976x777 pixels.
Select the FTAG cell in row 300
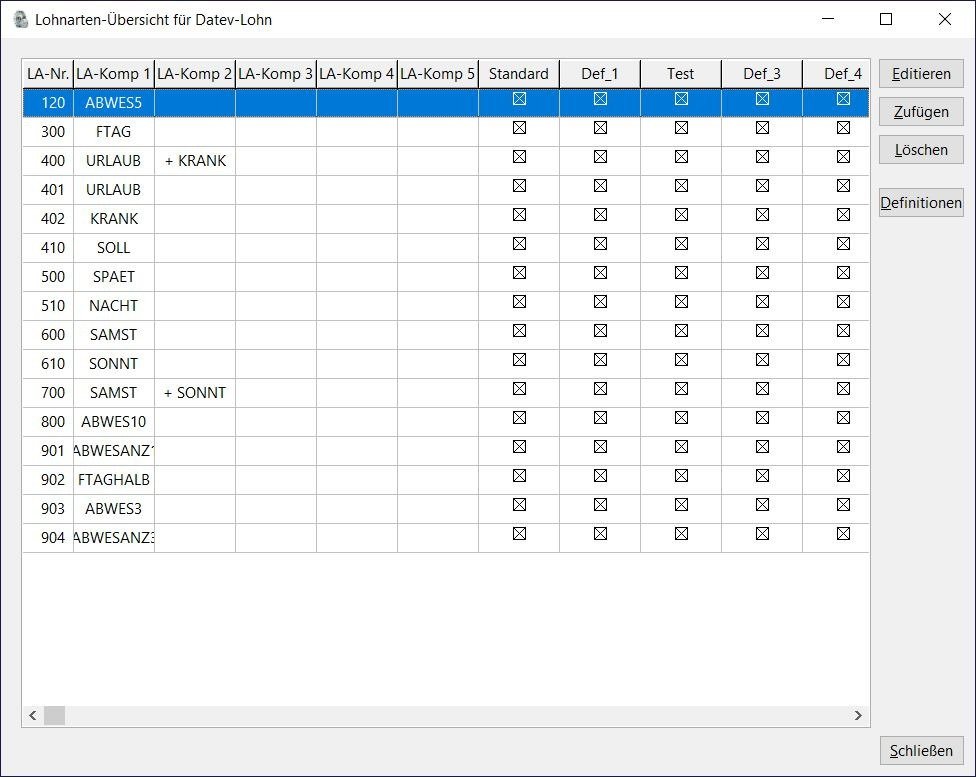(114, 132)
